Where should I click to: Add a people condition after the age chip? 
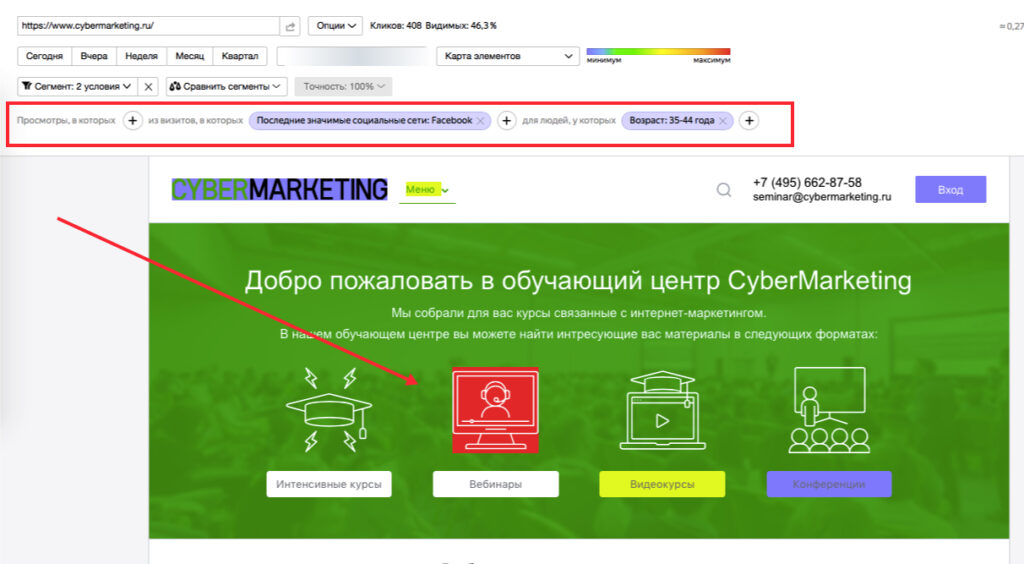(750, 121)
